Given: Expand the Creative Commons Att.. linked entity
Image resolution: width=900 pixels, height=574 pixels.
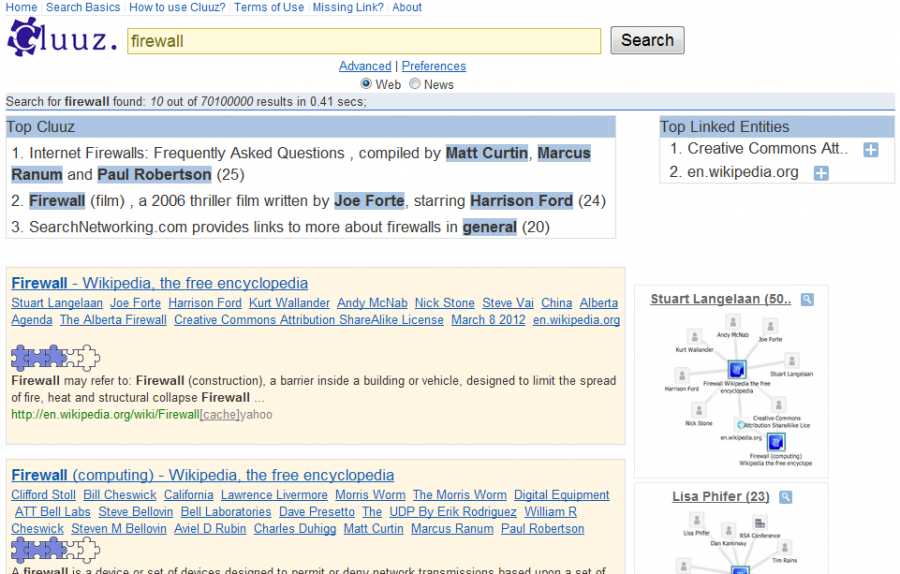Looking at the screenshot, I should coord(870,150).
